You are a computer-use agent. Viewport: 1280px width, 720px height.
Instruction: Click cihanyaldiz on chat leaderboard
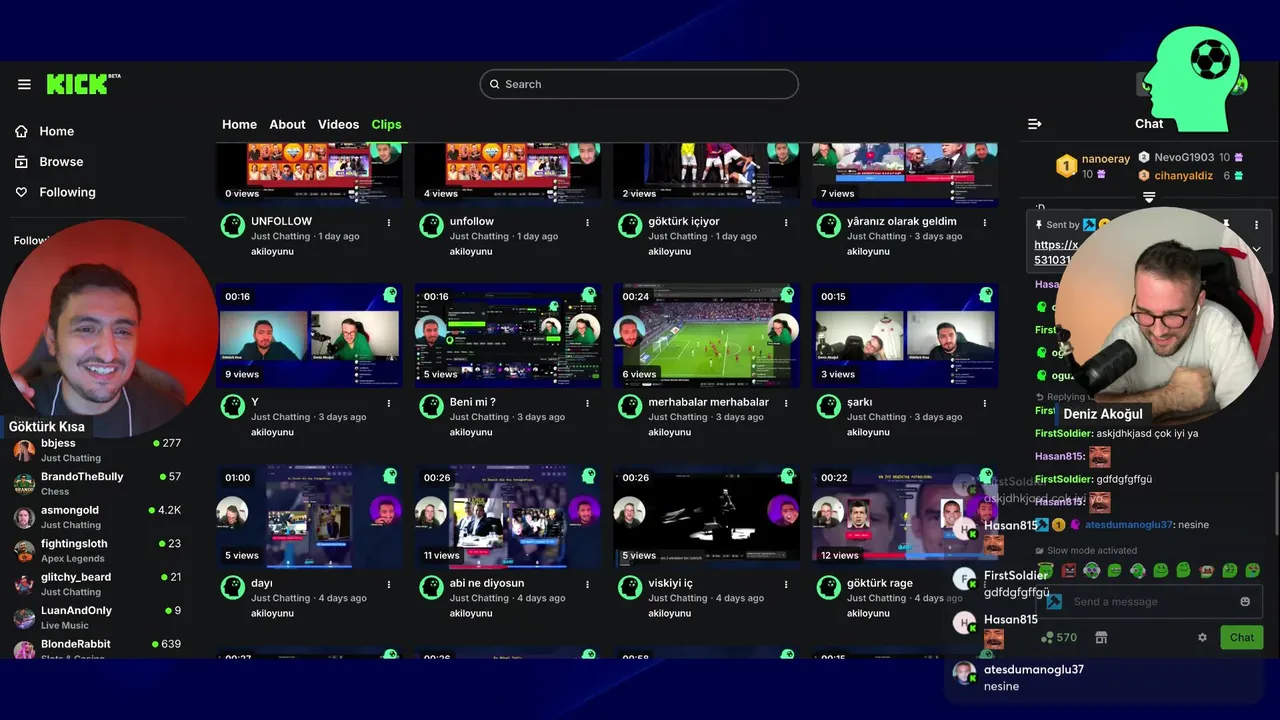click(x=1183, y=175)
